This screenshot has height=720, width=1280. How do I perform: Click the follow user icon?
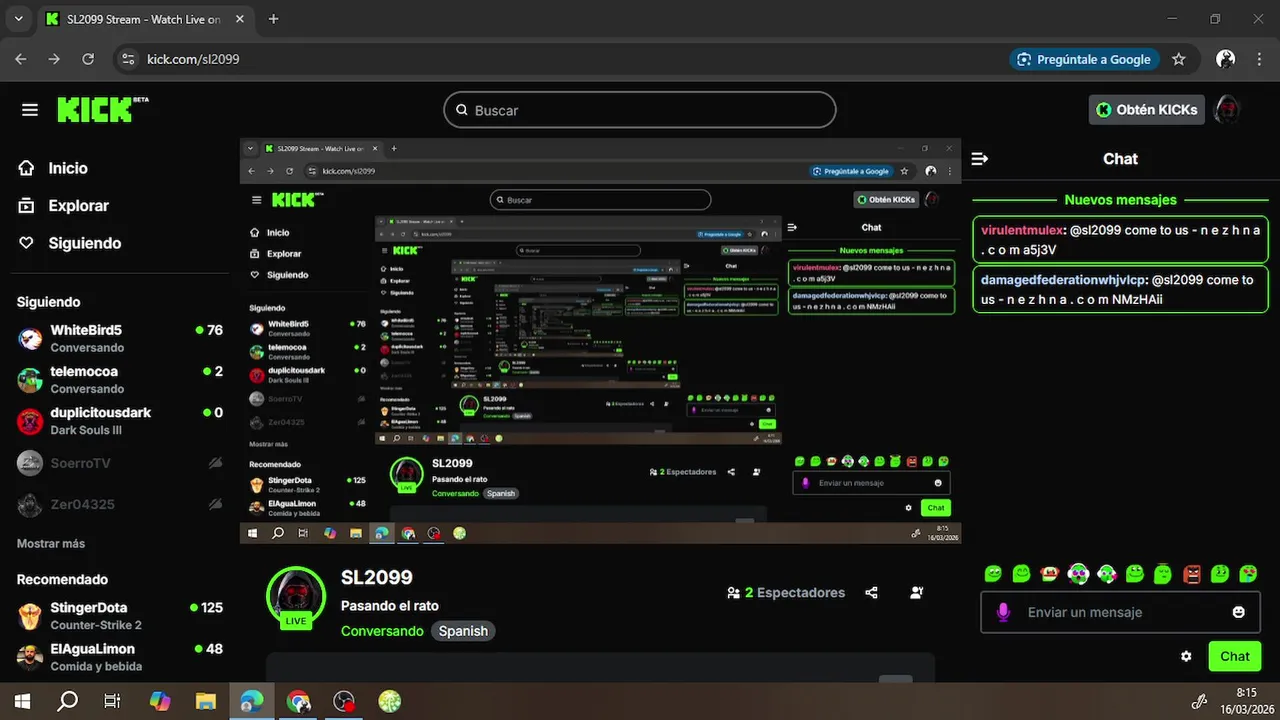pos(917,593)
